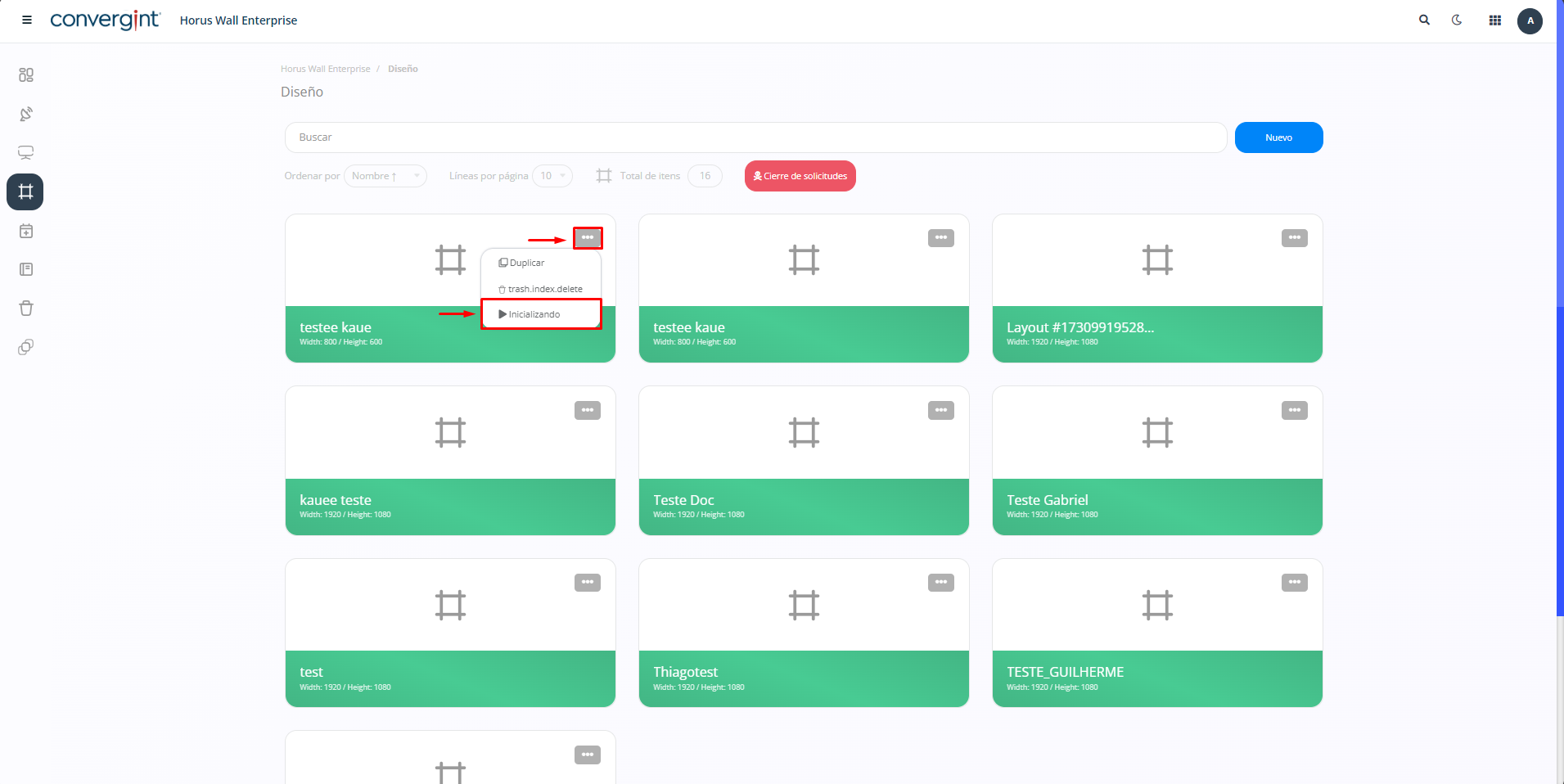
Task: Toggle dark mode moon icon
Action: (x=1457, y=20)
